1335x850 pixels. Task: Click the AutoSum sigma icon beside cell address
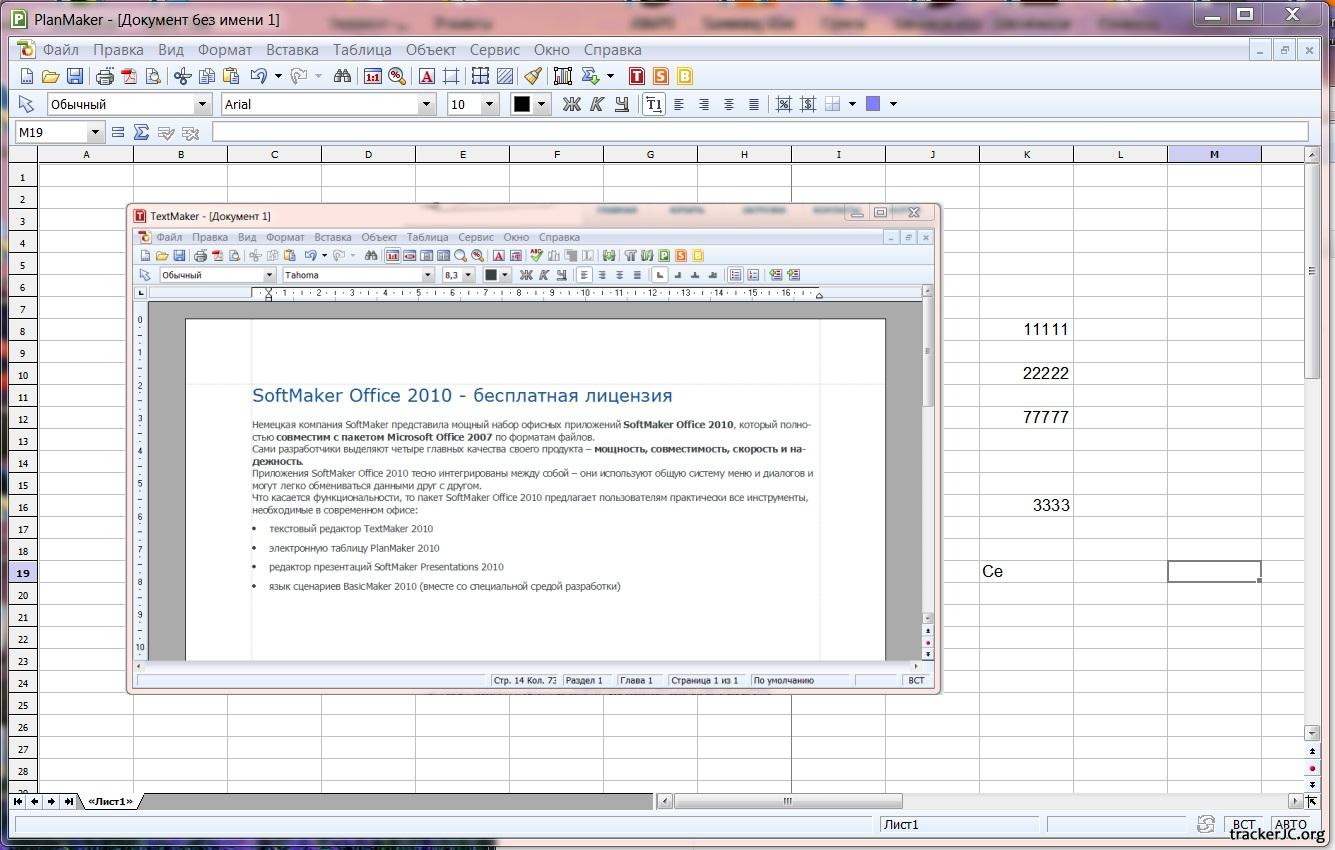tap(141, 132)
